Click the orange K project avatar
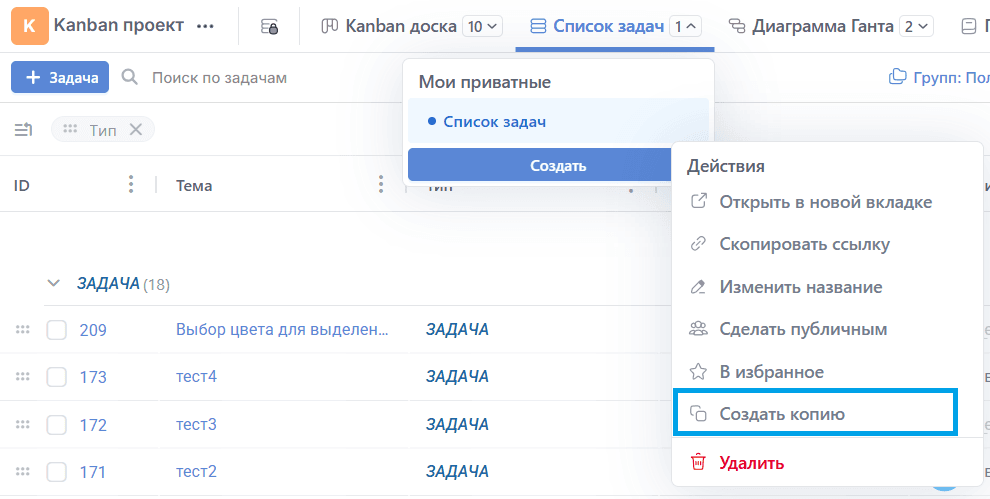Screen dimensions: 990x499 click(28, 26)
